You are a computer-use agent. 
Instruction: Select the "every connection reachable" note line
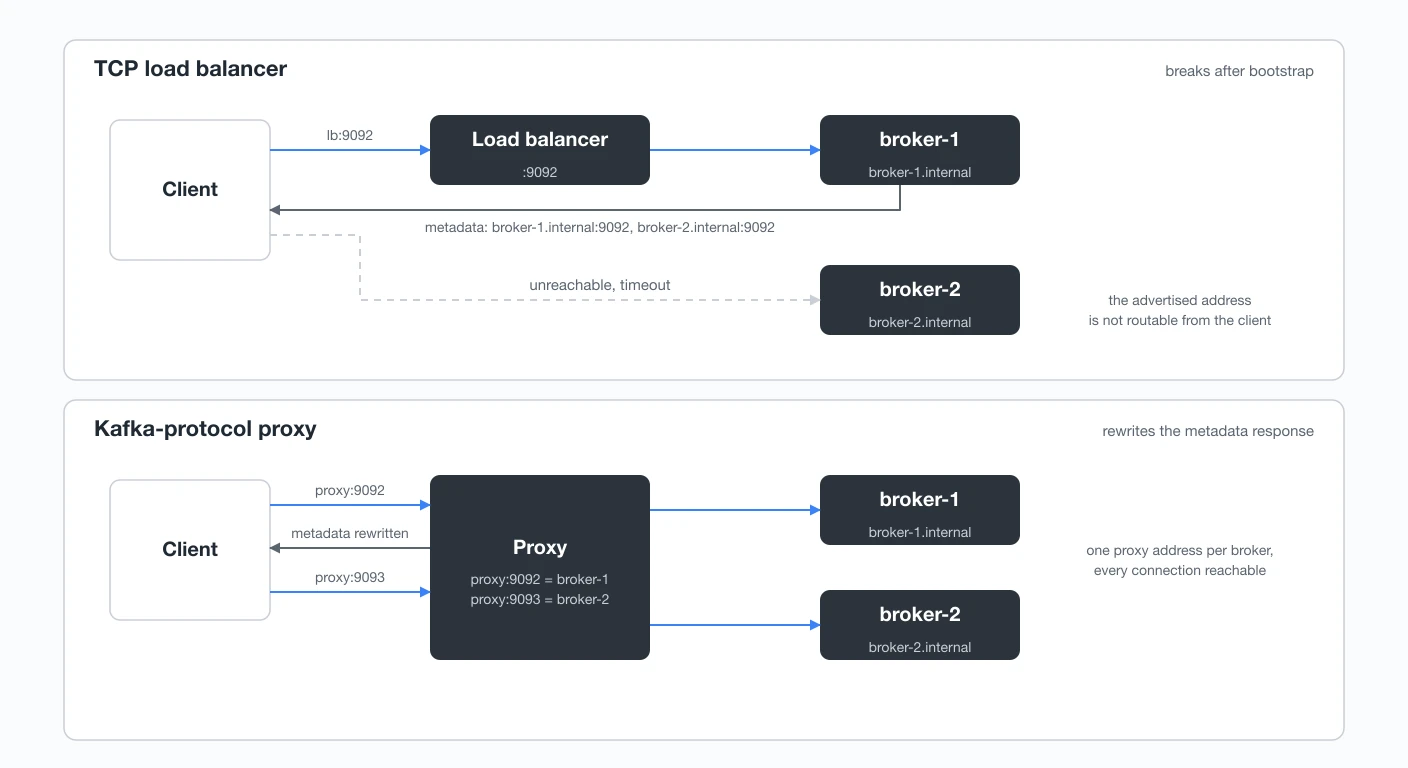[x=1180, y=571]
